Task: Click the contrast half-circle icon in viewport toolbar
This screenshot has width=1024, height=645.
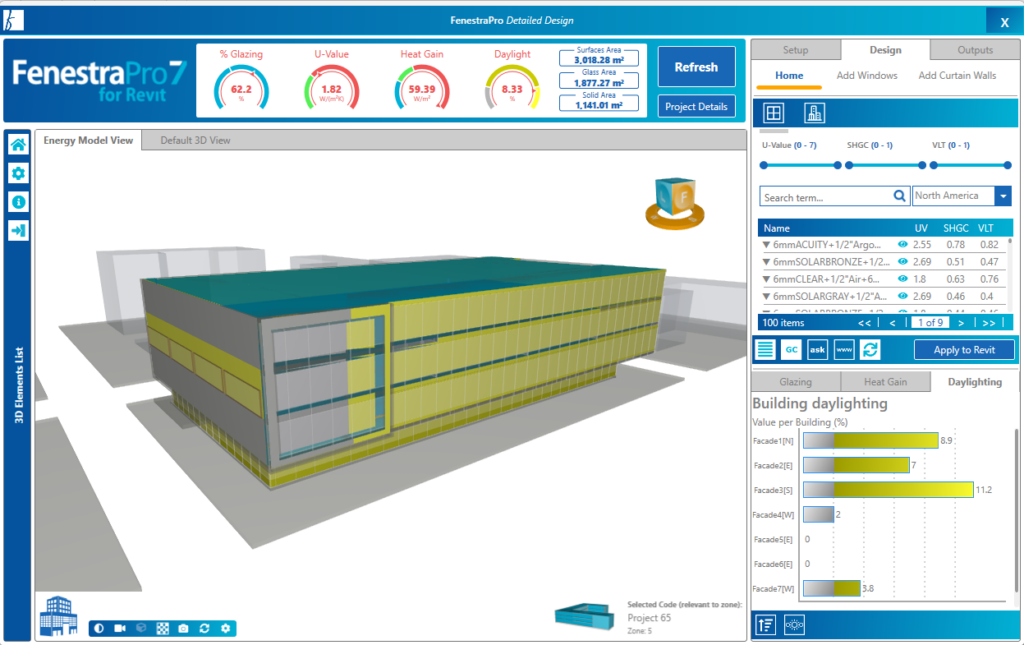Action: [99, 628]
